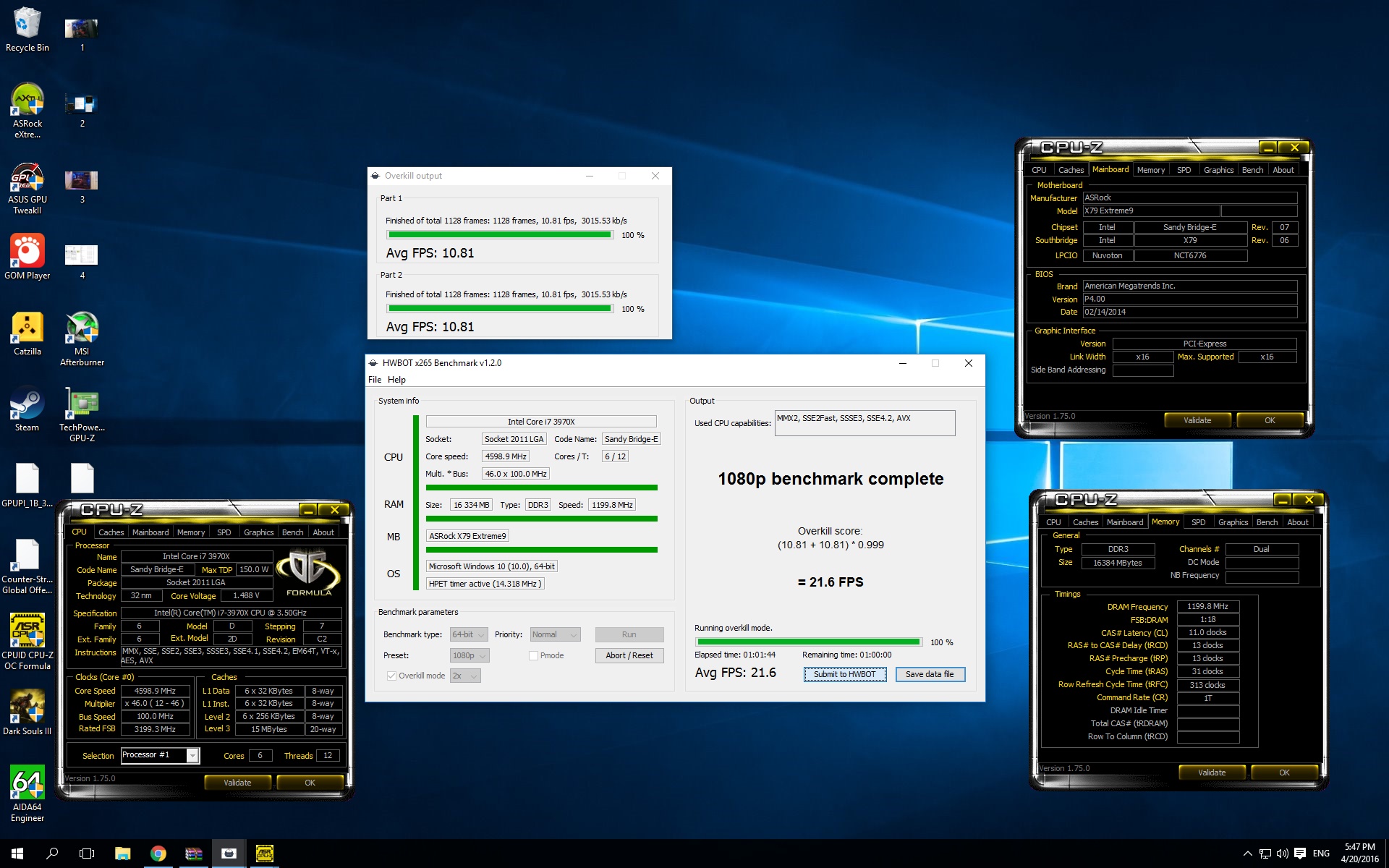Viewport: 1389px width, 868px height.
Task: Click the Windows Start button
Action: pos(17,854)
